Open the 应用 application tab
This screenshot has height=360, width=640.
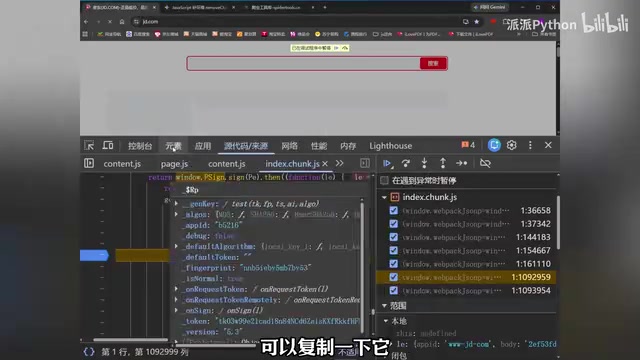(203, 146)
